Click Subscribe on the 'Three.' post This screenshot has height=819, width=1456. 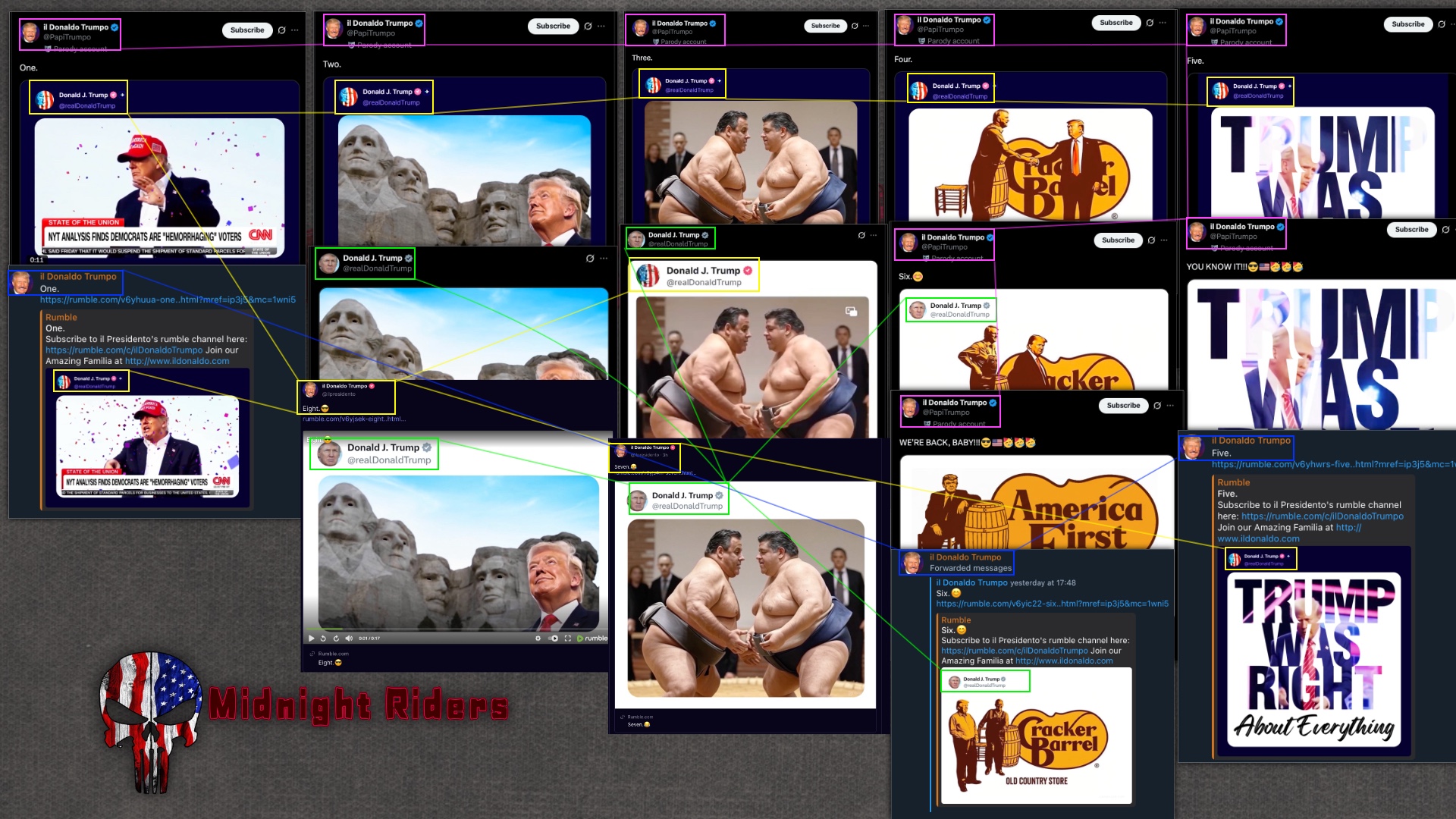coord(825,26)
